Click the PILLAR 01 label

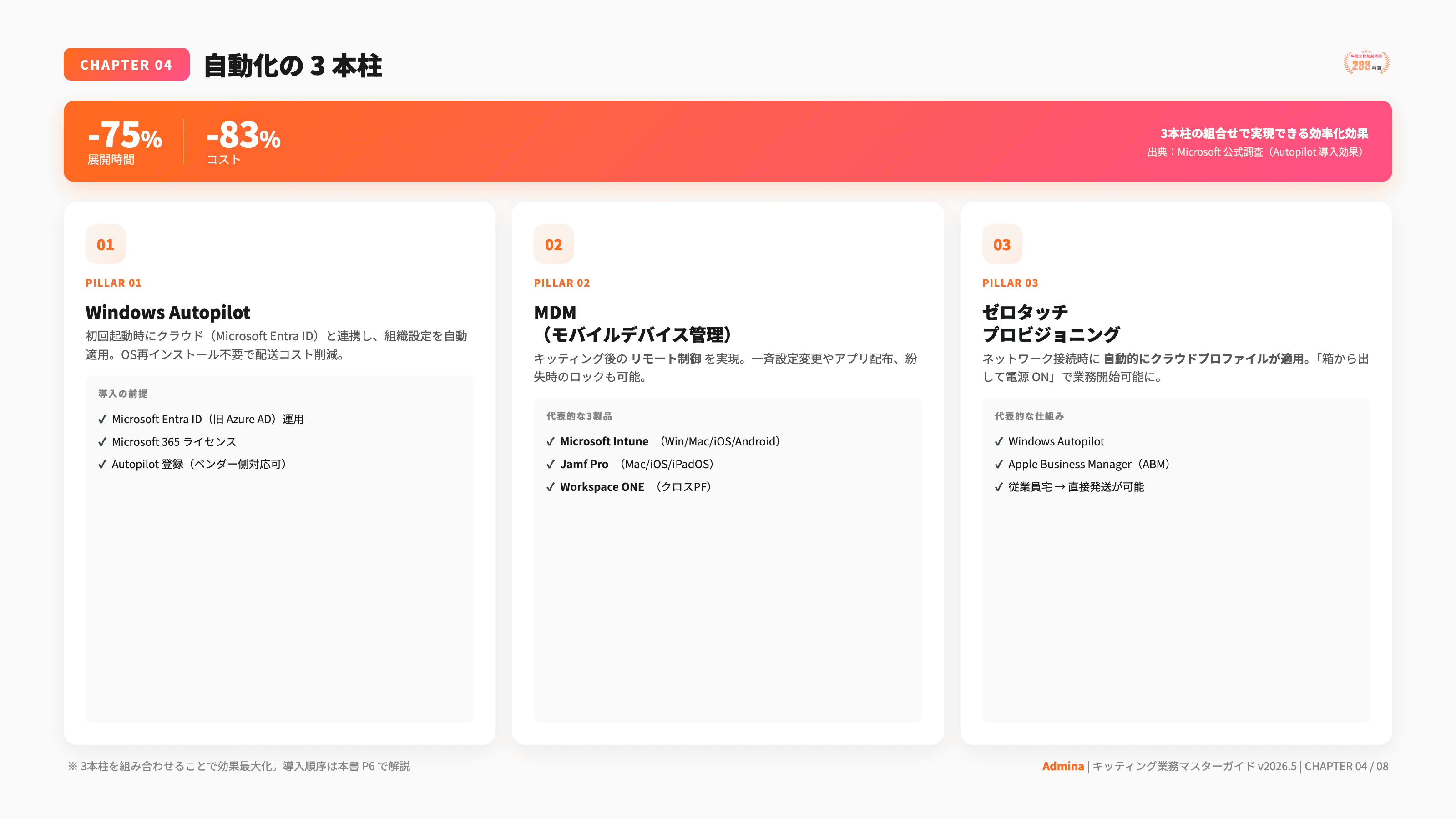(x=114, y=283)
